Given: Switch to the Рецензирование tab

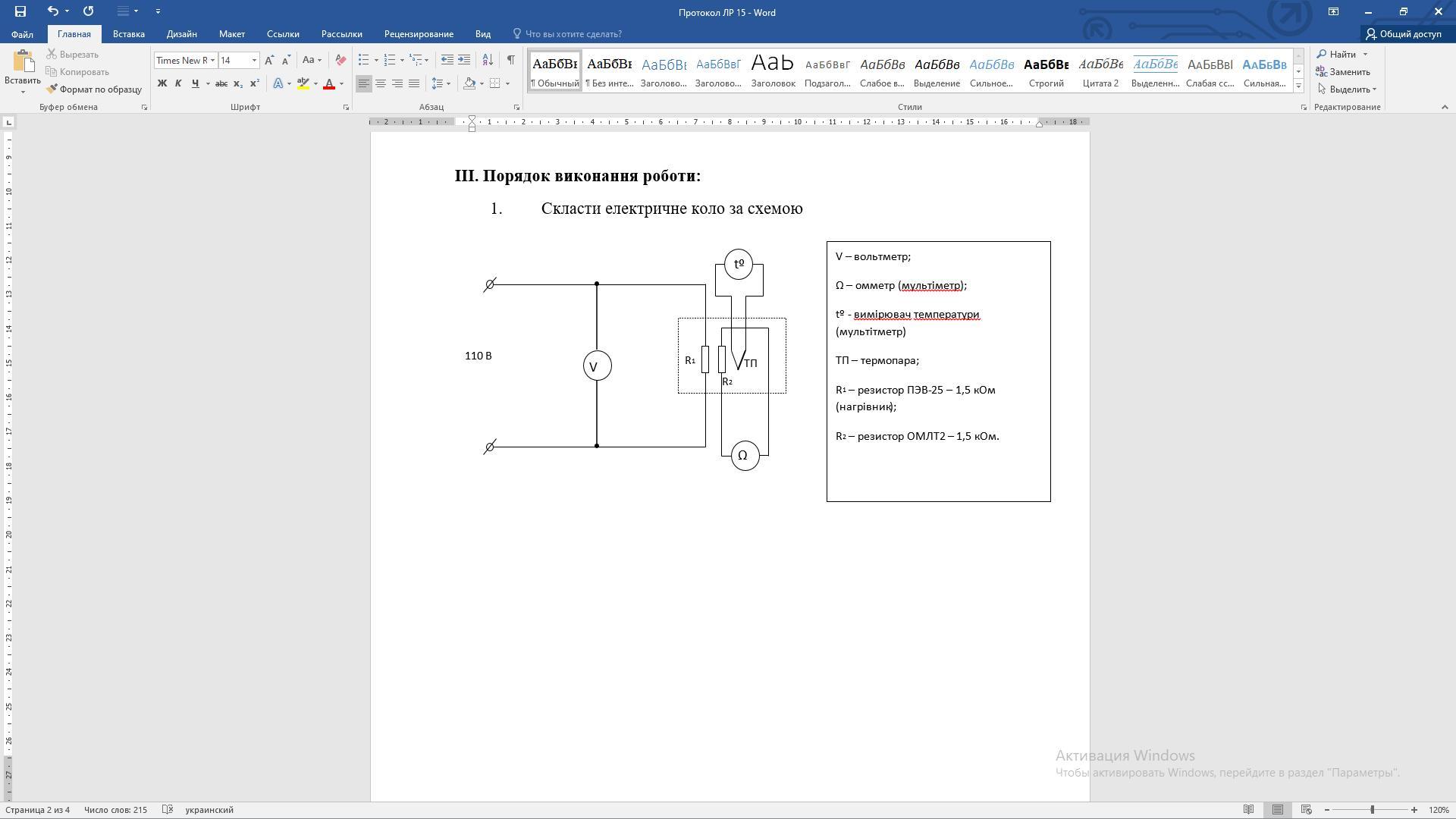Looking at the screenshot, I should (x=419, y=34).
